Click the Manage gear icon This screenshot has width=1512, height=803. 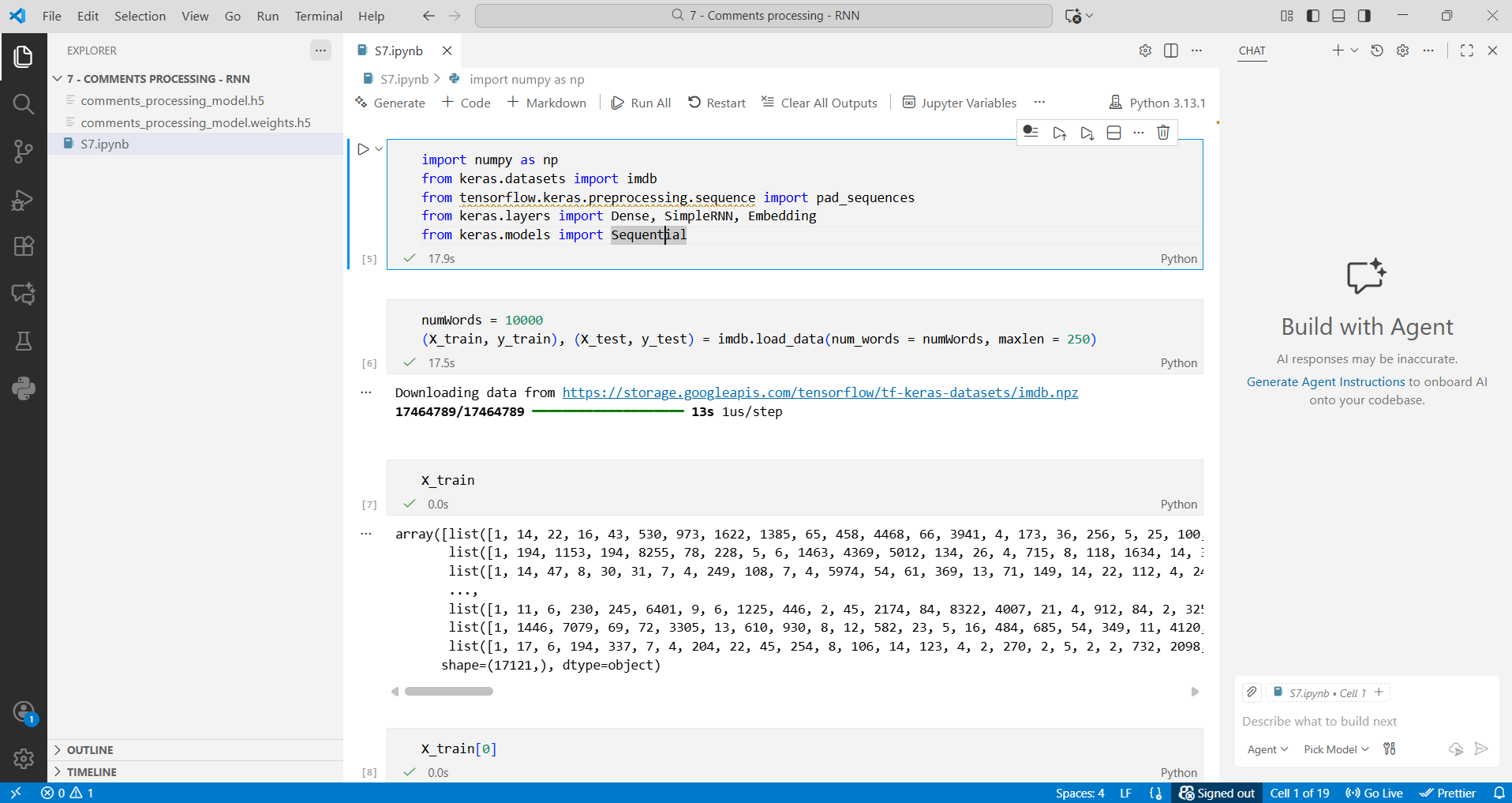(x=24, y=758)
